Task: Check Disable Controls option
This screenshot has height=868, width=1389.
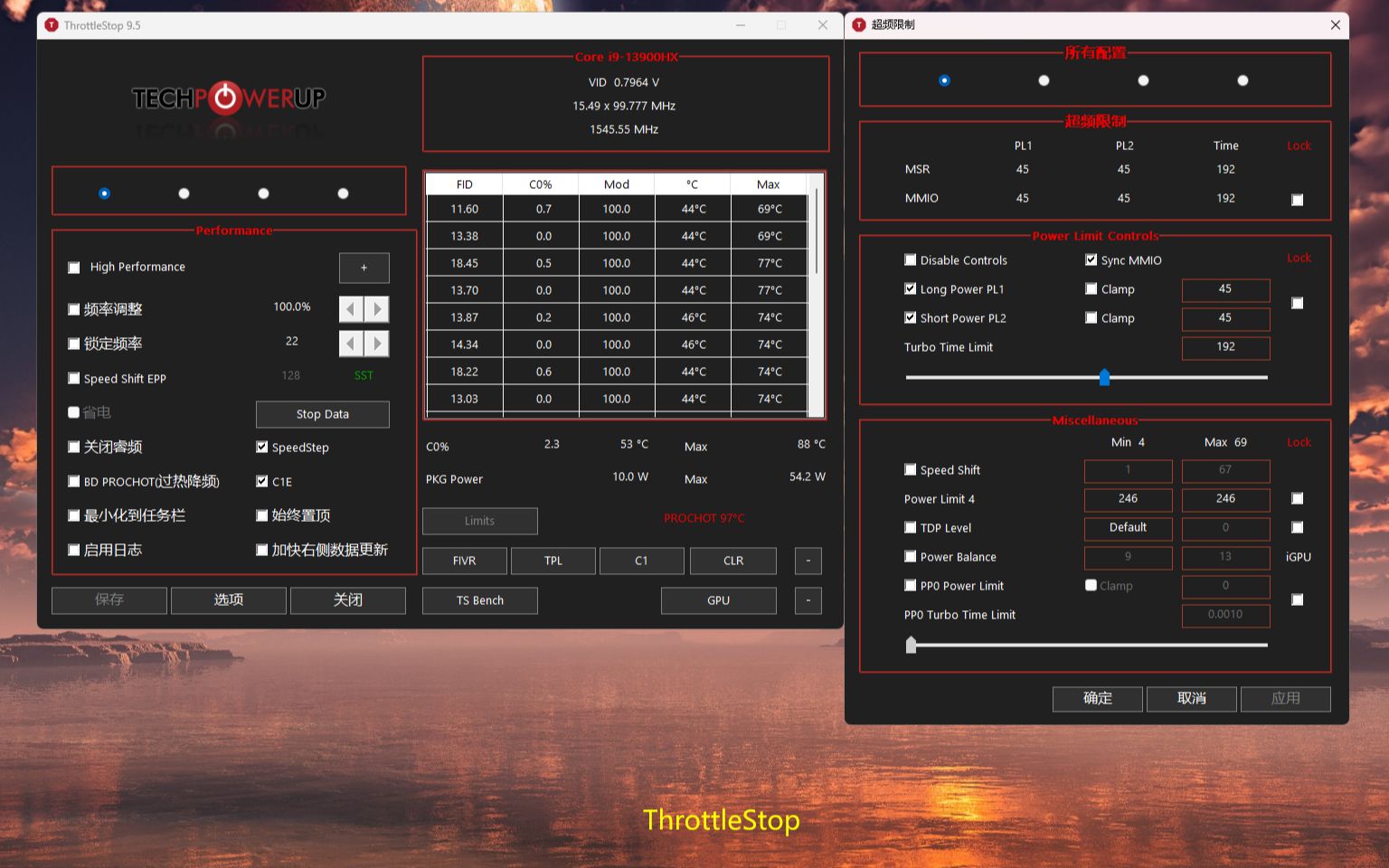Action: 911,259
